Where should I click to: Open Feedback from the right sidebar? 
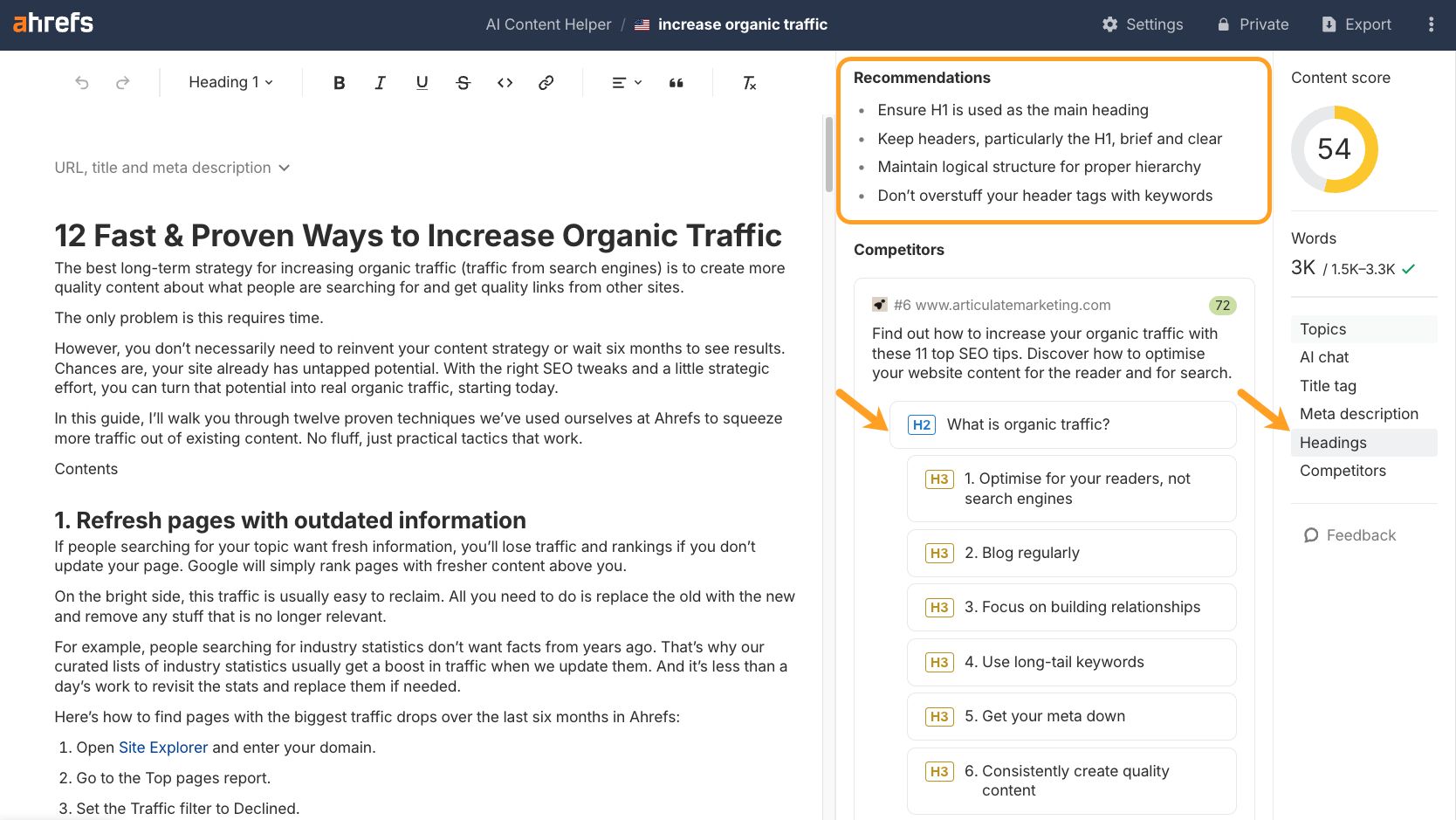tap(1350, 534)
